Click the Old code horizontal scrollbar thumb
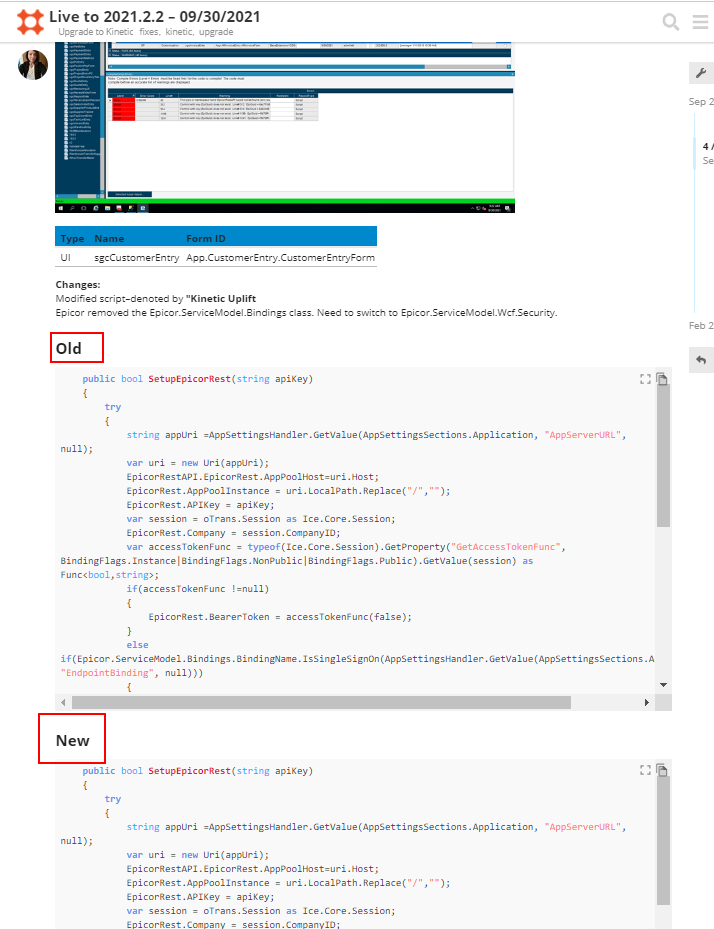The width and height of the screenshot is (714, 929). [x=321, y=703]
